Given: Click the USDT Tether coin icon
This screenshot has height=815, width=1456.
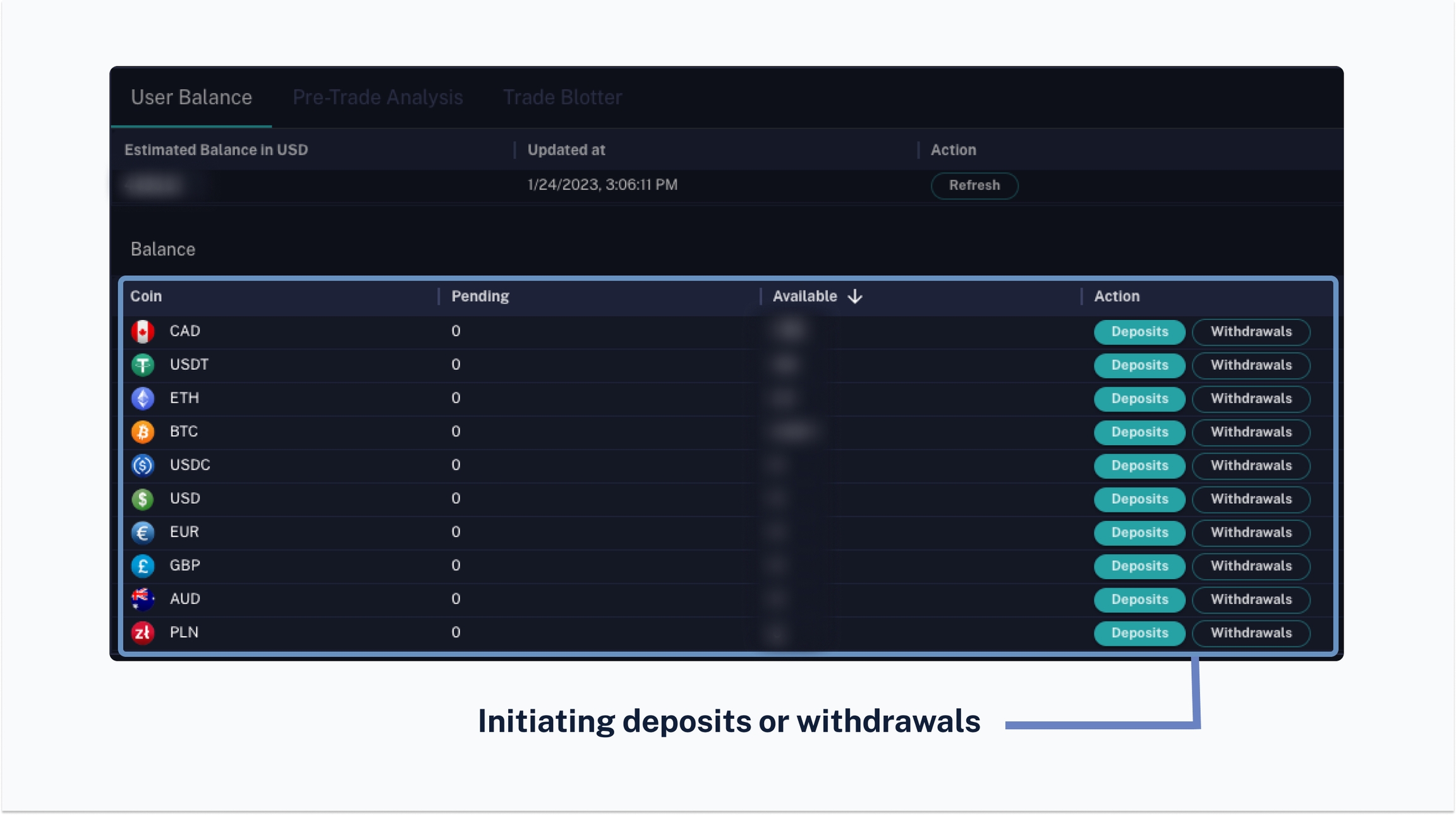Looking at the screenshot, I should (x=143, y=365).
